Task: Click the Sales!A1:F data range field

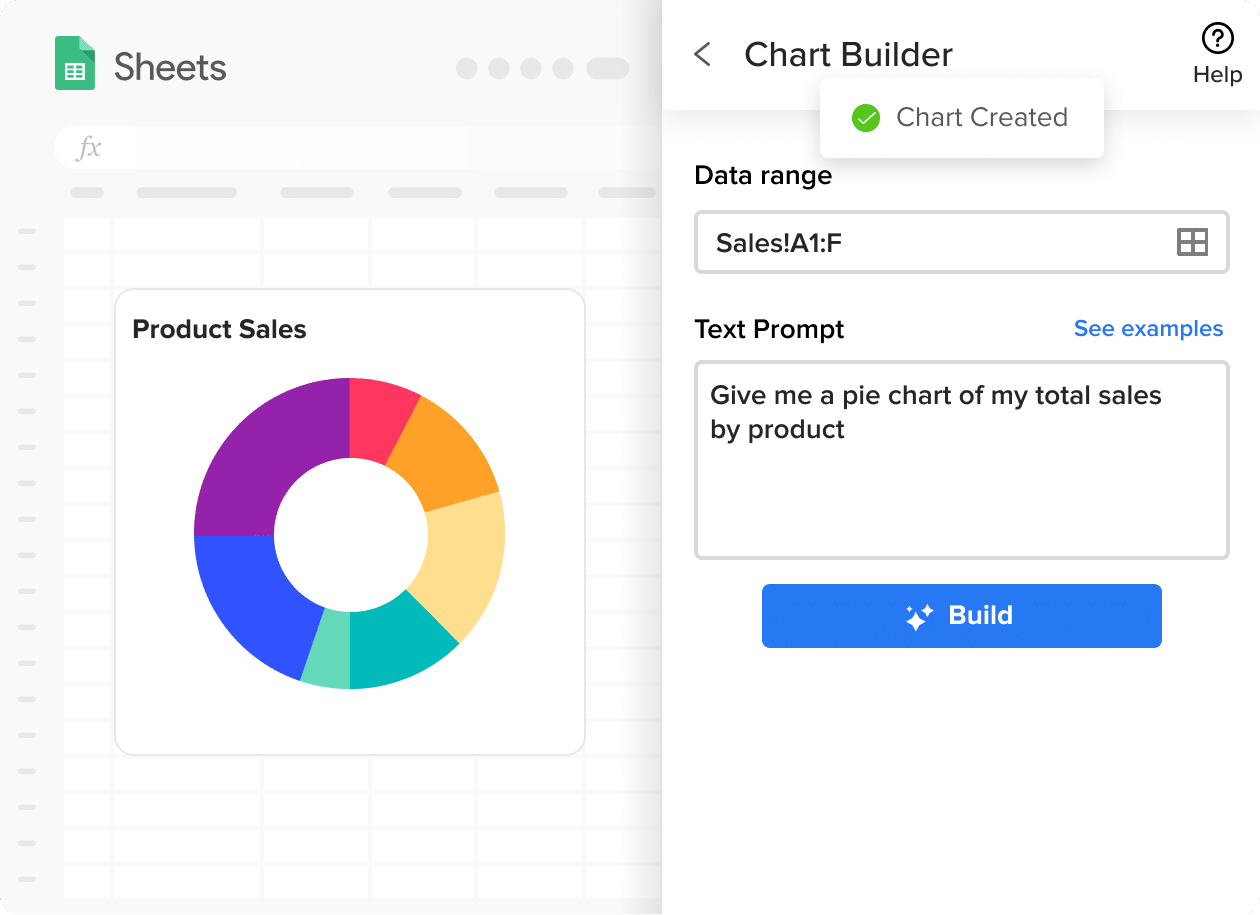Action: [930, 242]
